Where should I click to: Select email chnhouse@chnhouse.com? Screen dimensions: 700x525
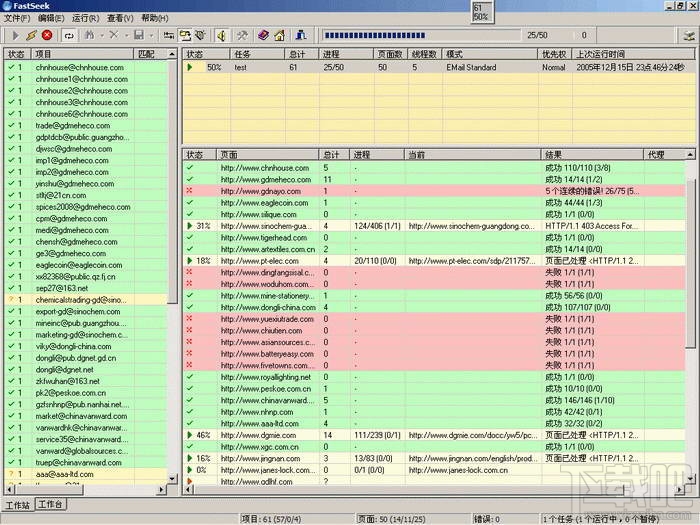click(79, 67)
